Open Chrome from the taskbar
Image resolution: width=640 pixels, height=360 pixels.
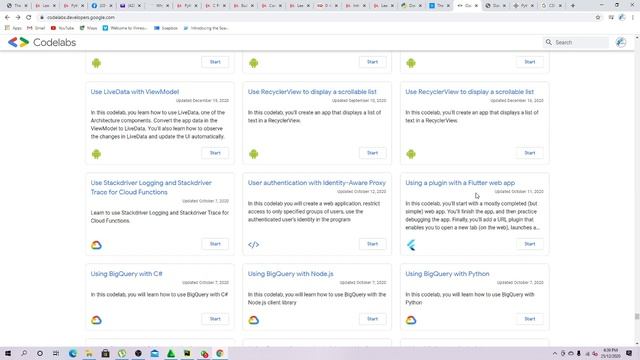tap(220, 353)
